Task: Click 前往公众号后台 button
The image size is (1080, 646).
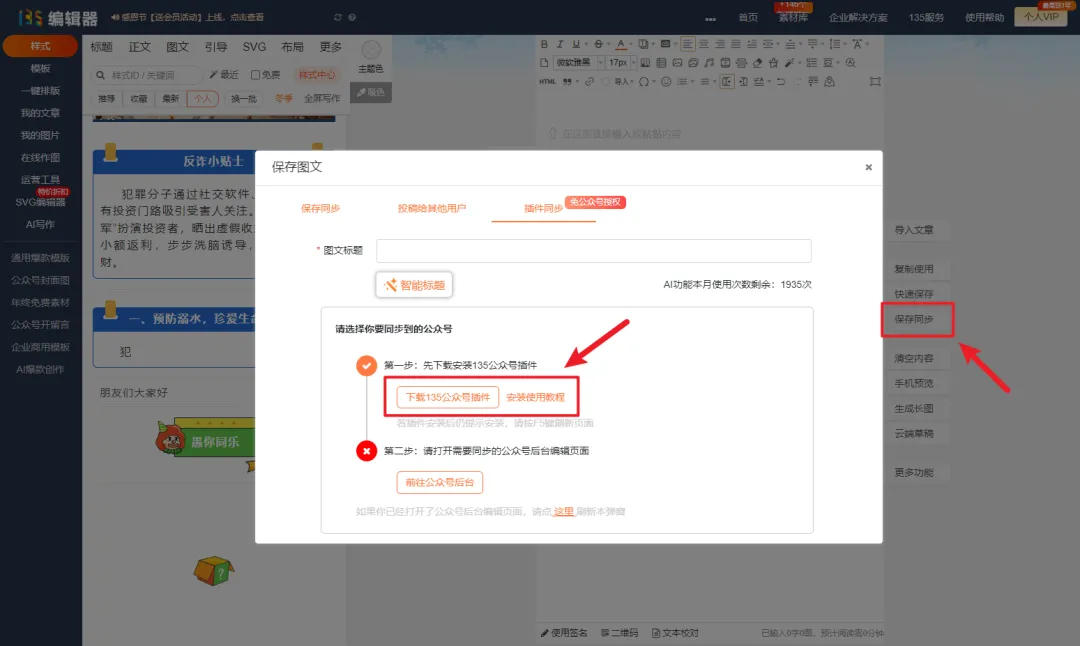Action: [439, 482]
